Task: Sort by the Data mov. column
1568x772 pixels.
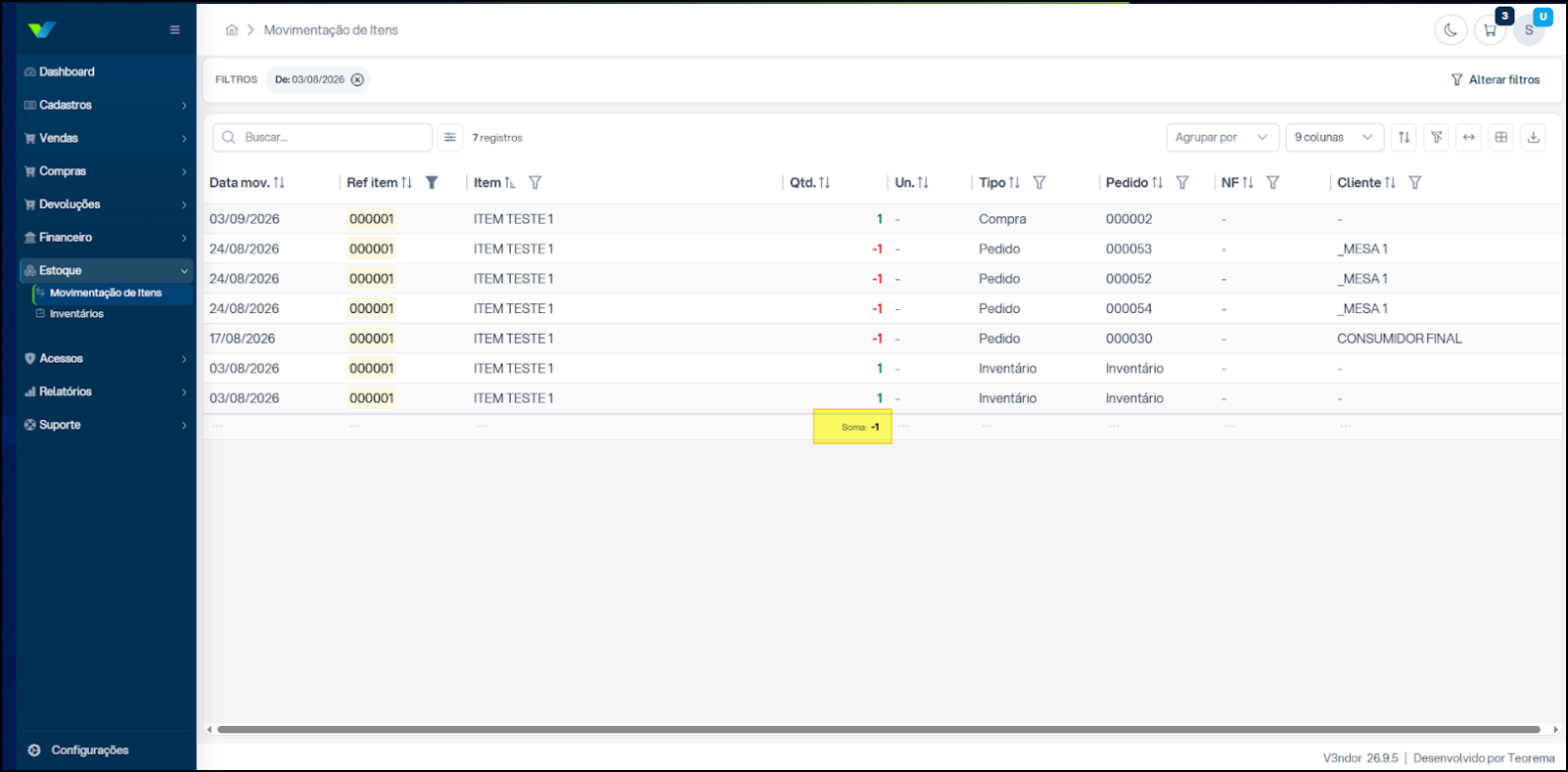Action: click(279, 183)
